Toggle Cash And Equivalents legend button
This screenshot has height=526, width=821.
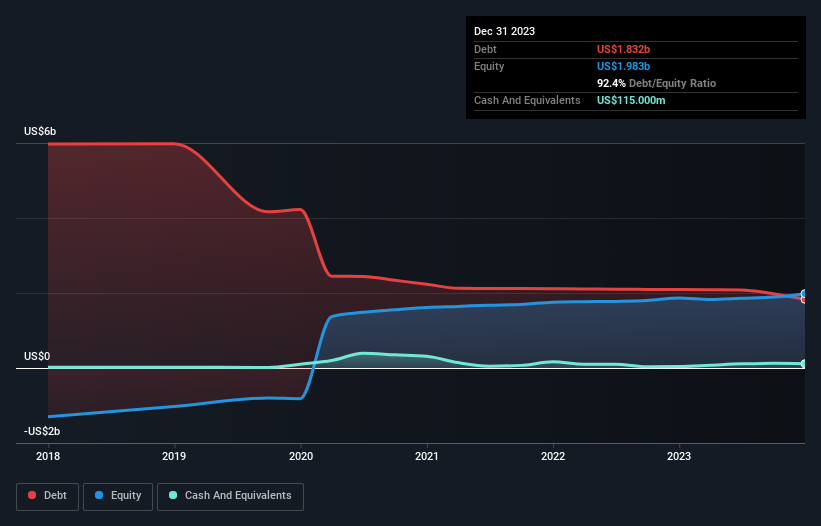pos(230,496)
